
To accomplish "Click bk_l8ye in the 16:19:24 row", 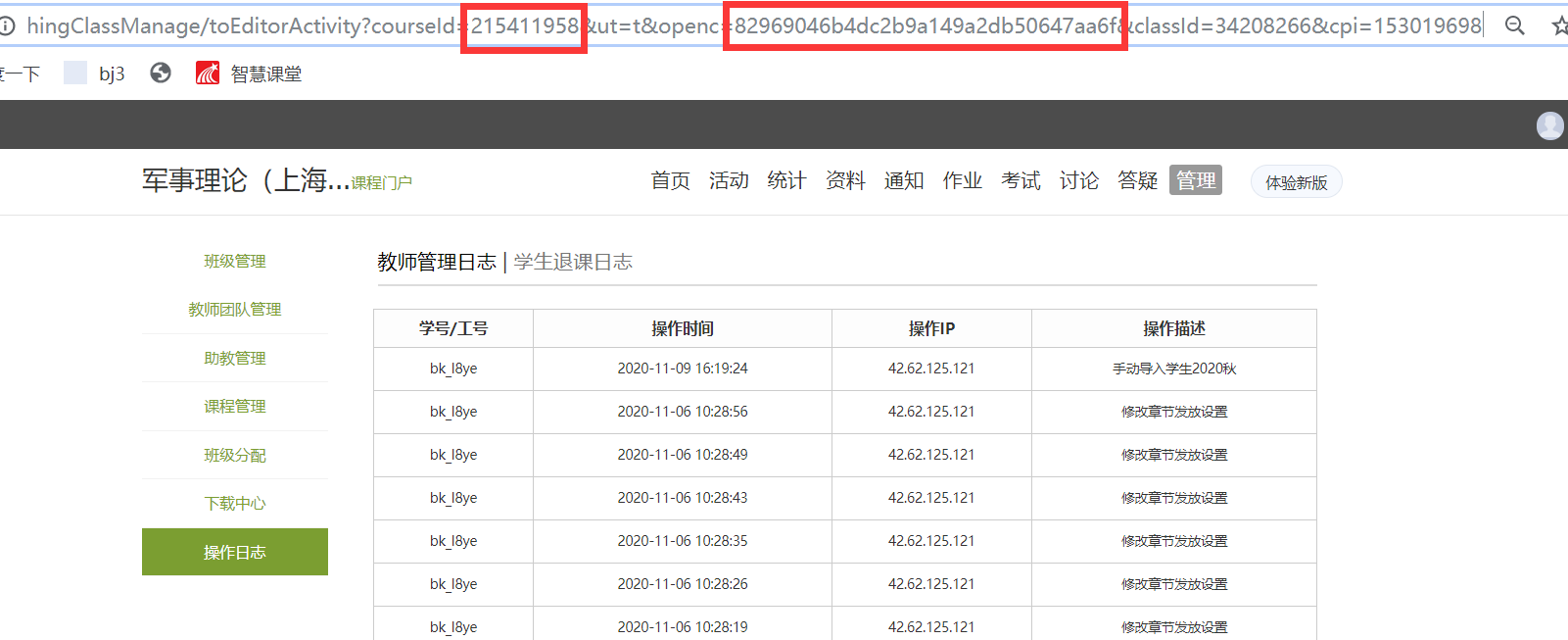I will point(453,369).
